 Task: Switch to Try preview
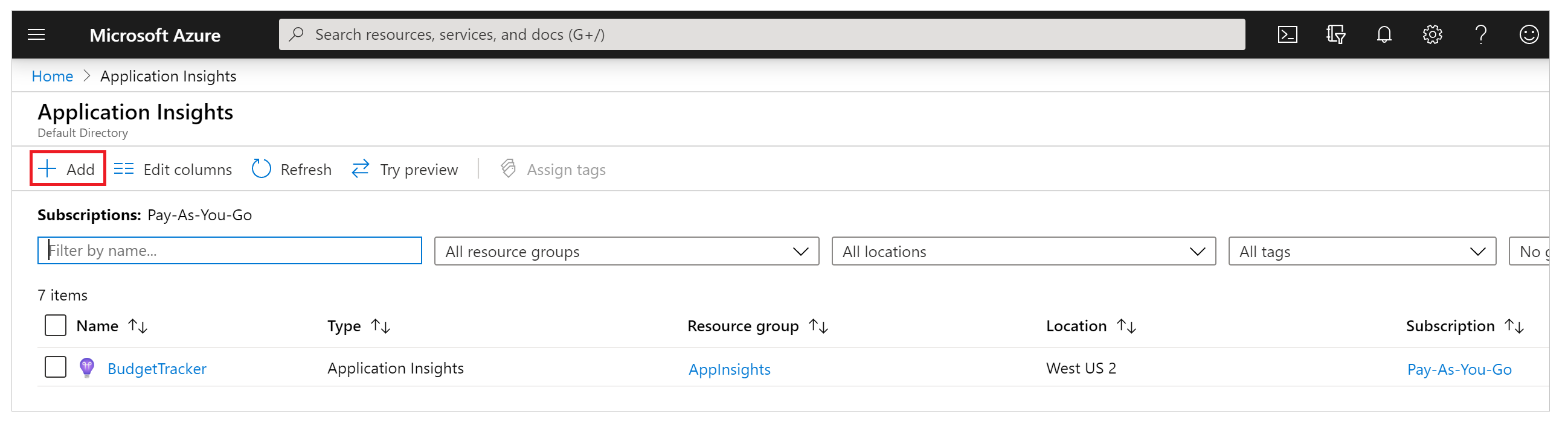pyautogui.click(x=405, y=170)
